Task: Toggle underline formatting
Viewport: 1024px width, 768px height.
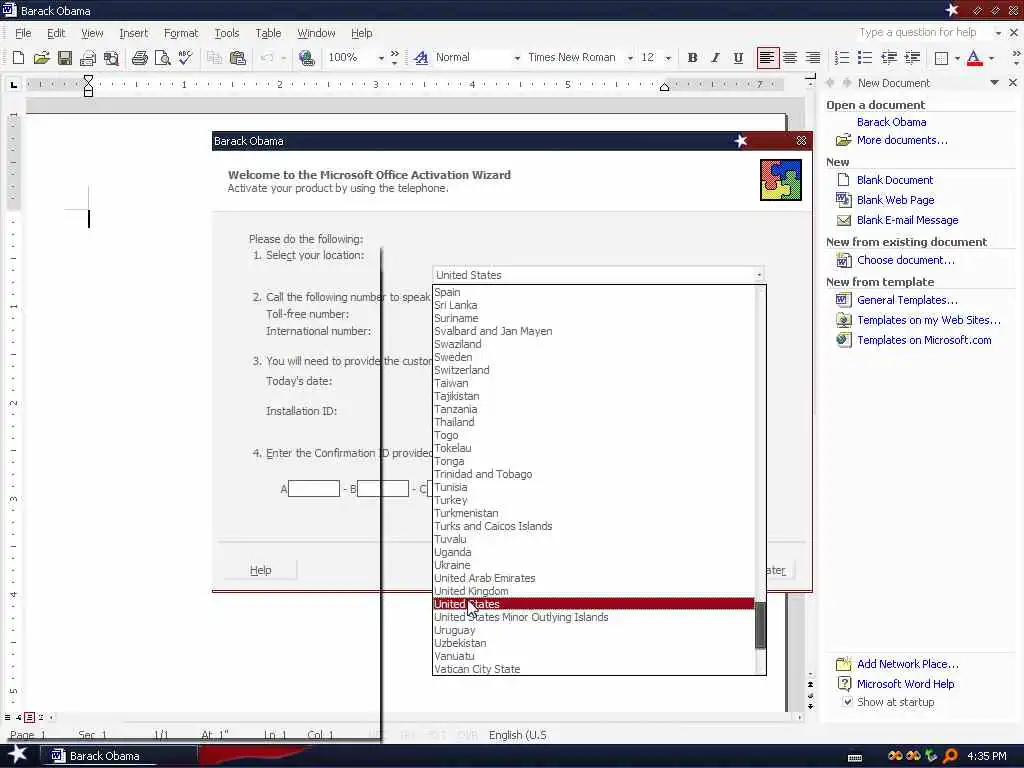Action: tap(738, 58)
